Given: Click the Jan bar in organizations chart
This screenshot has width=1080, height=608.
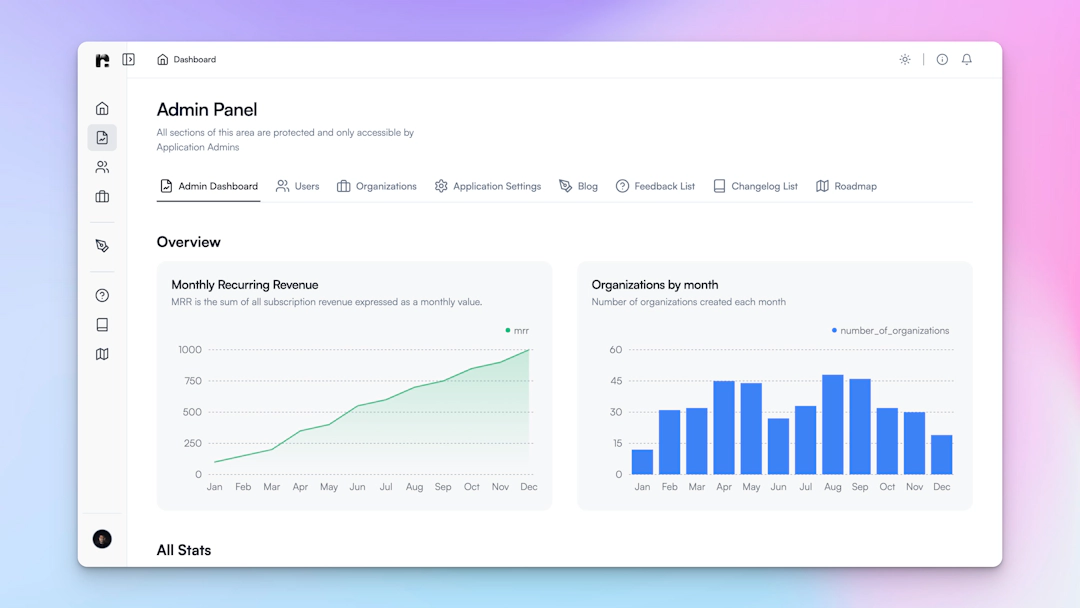Looking at the screenshot, I should (x=642, y=462).
